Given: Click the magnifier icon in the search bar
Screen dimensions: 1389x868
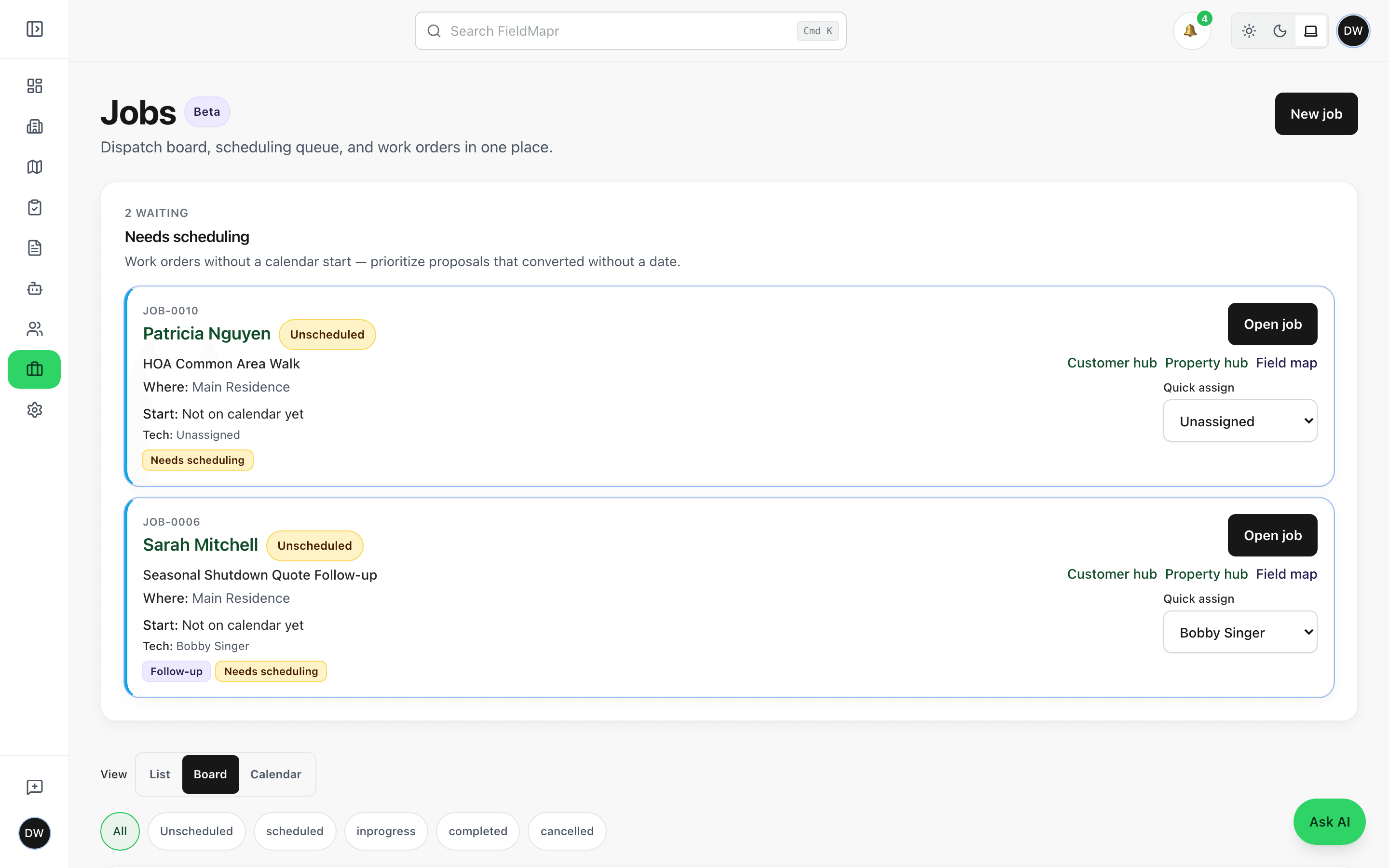Looking at the screenshot, I should 435,31.
